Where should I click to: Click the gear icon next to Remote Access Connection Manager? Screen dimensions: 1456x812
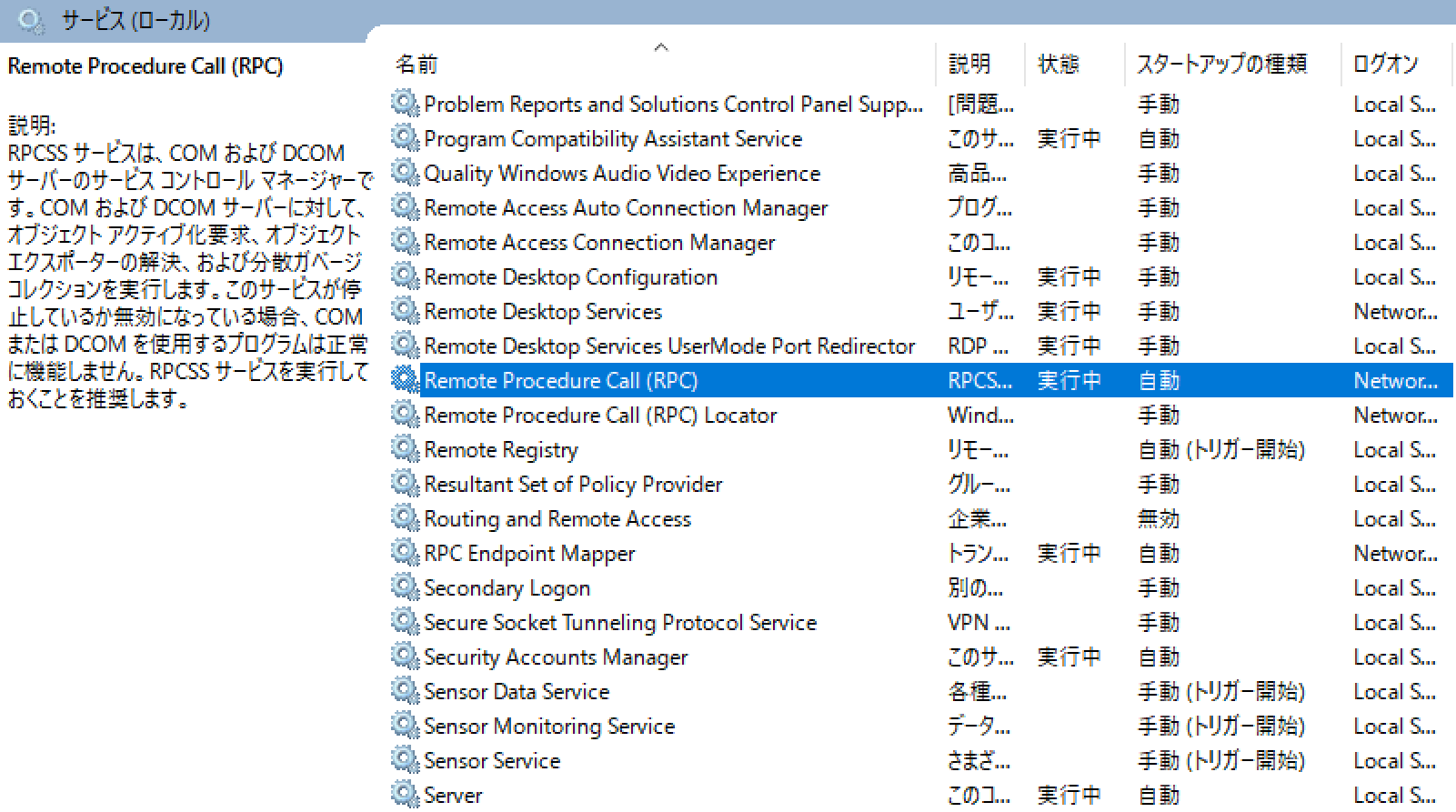coord(405,242)
